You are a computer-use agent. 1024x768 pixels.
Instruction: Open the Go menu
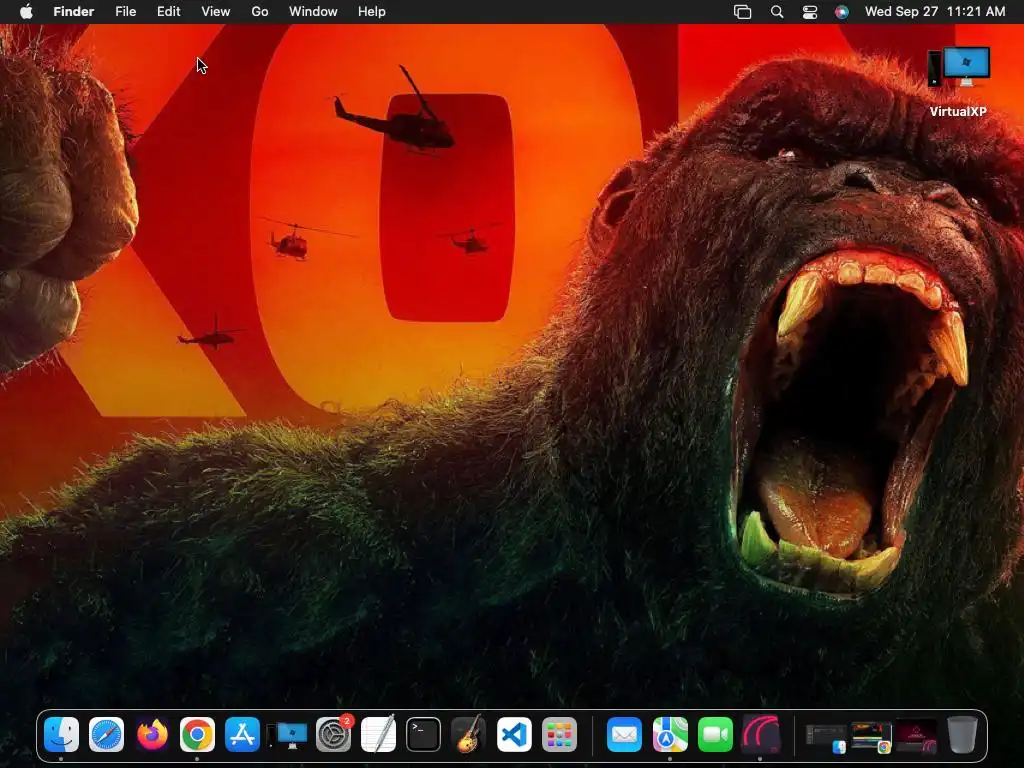click(260, 12)
